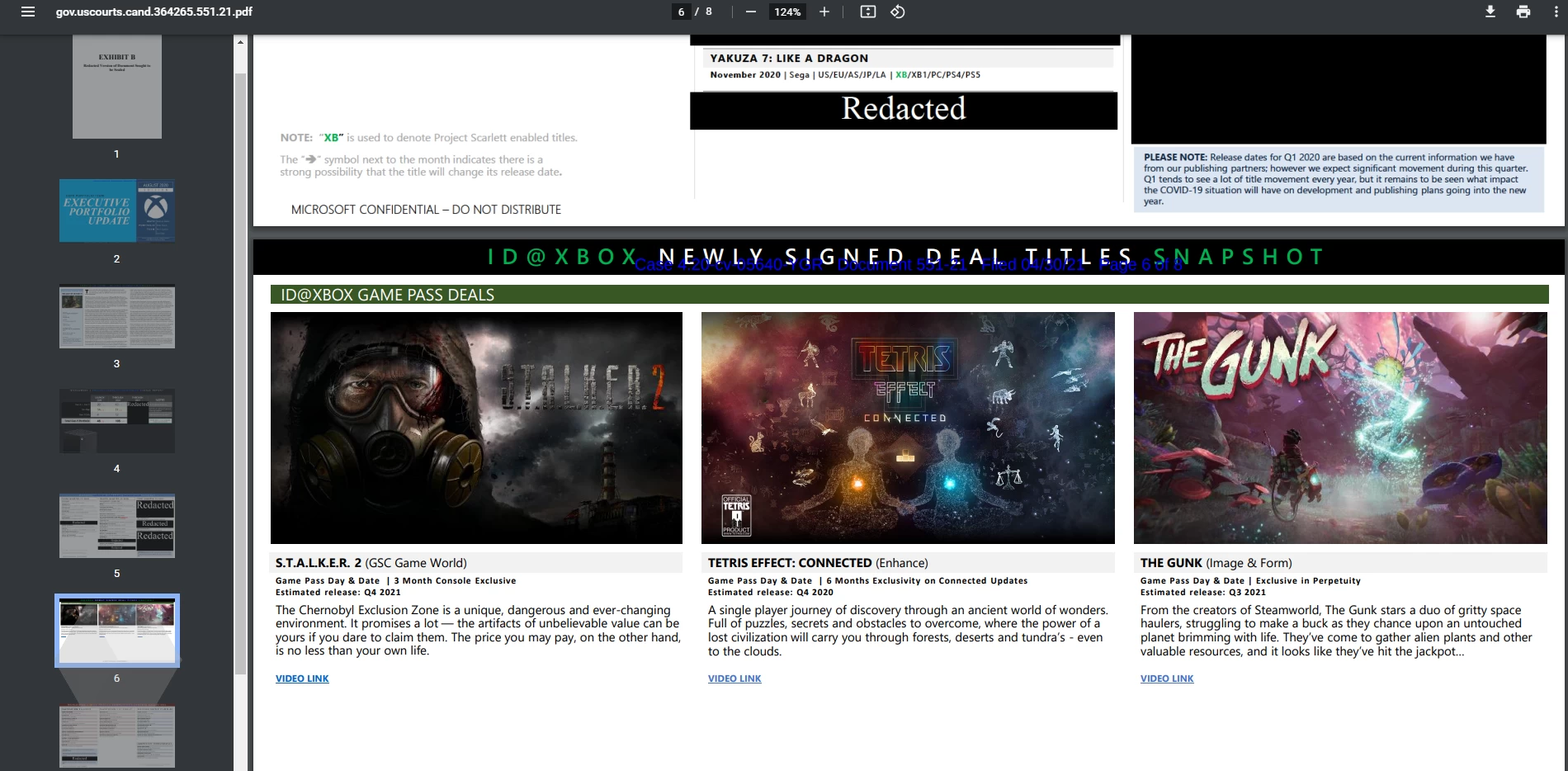Open page 3 thumbnail
Screen dimensions: 1568x771
[116, 316]
